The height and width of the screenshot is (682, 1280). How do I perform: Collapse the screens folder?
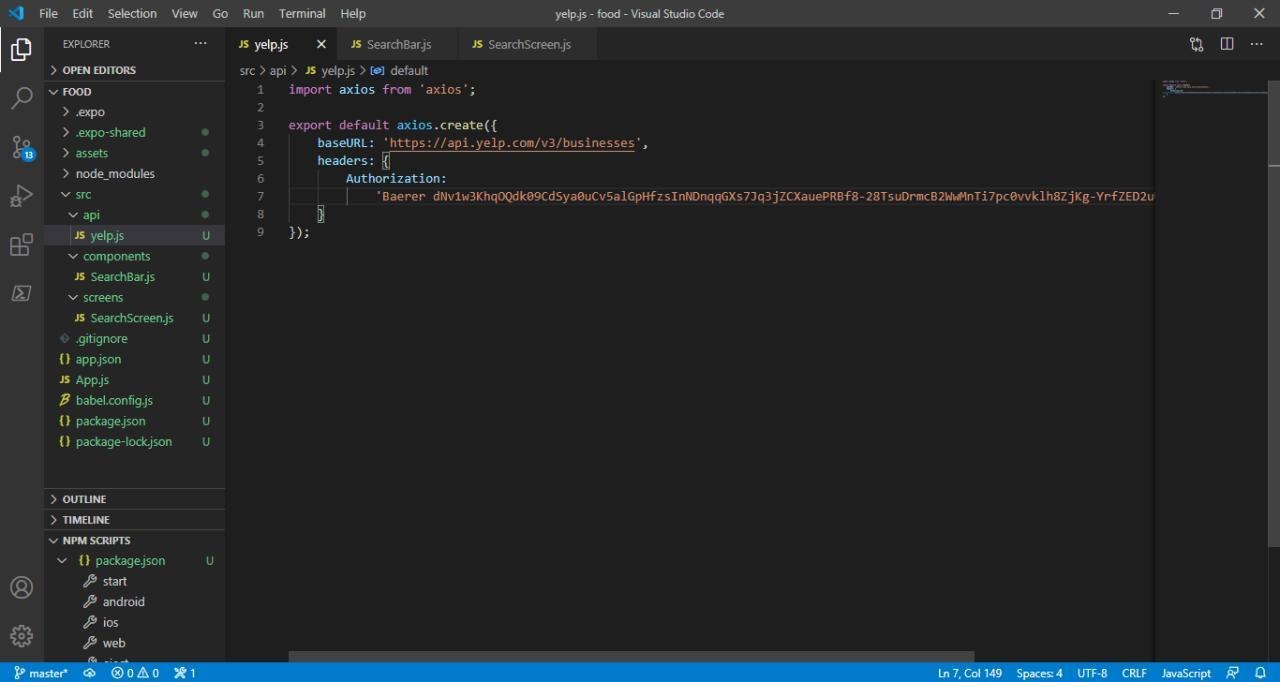coord(135,297)
